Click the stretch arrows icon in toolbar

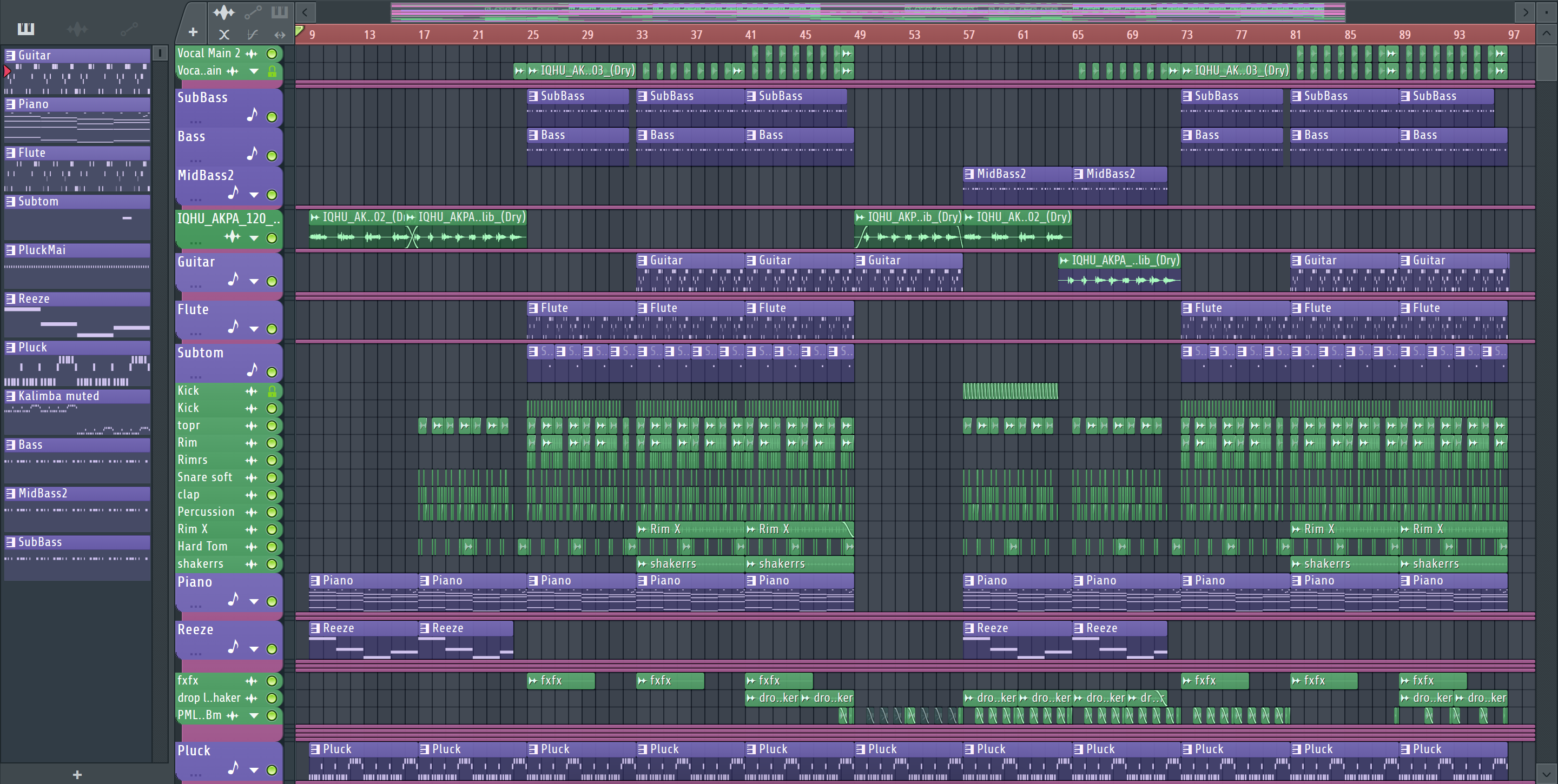280,35
